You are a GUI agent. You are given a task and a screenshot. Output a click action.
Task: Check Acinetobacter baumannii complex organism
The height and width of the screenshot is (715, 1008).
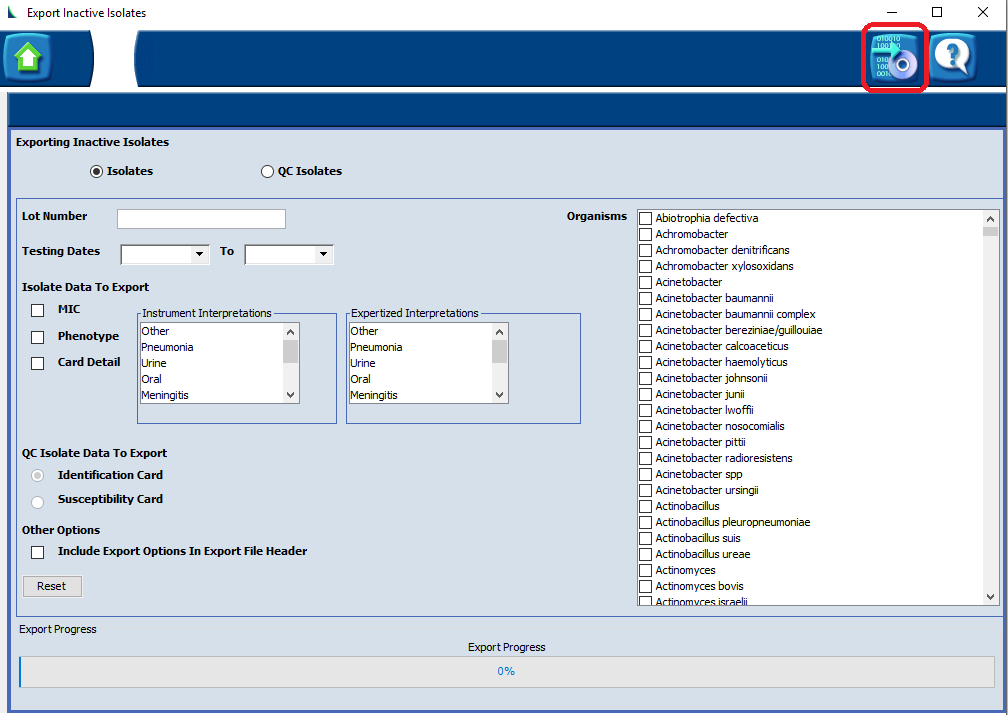pyautogui.click(x=645, y=314)
